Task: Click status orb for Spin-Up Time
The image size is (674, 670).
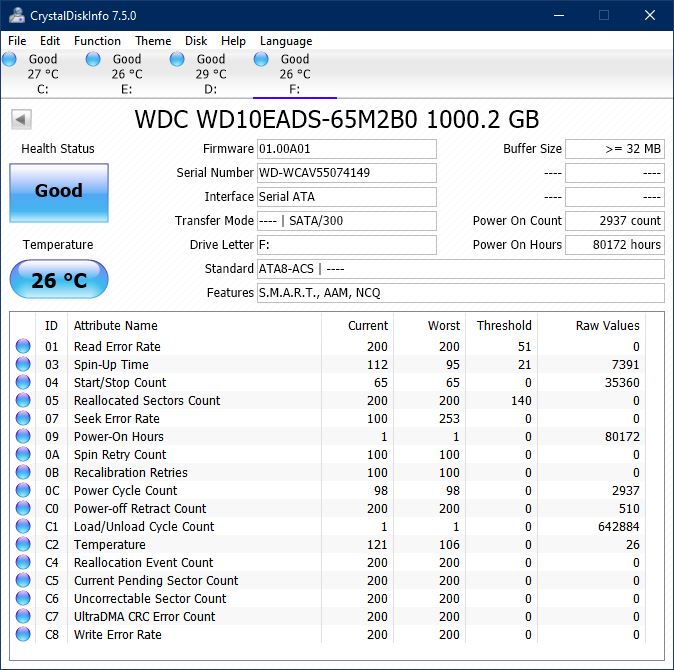Action: click(x=23, y=364)
